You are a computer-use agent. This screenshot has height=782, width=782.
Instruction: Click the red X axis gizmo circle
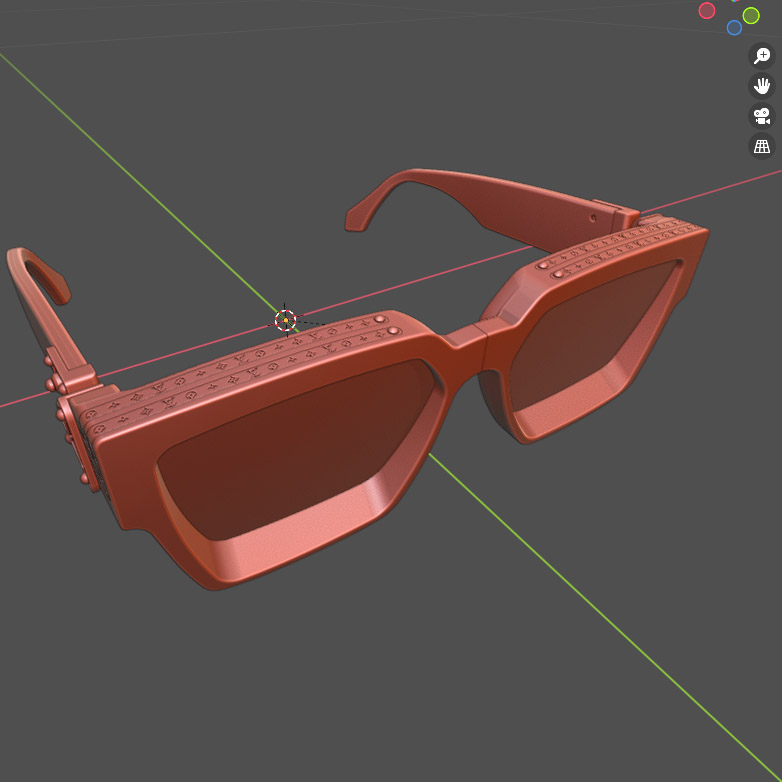[707, 10]
